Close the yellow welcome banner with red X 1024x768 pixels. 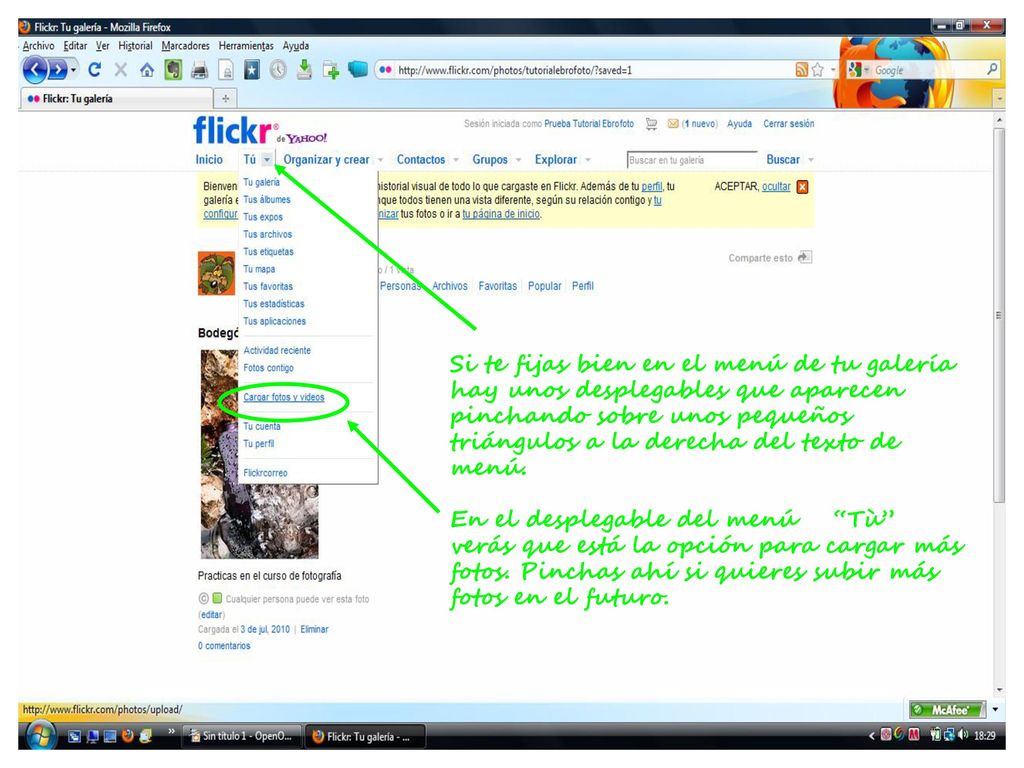tap(803, 187)
